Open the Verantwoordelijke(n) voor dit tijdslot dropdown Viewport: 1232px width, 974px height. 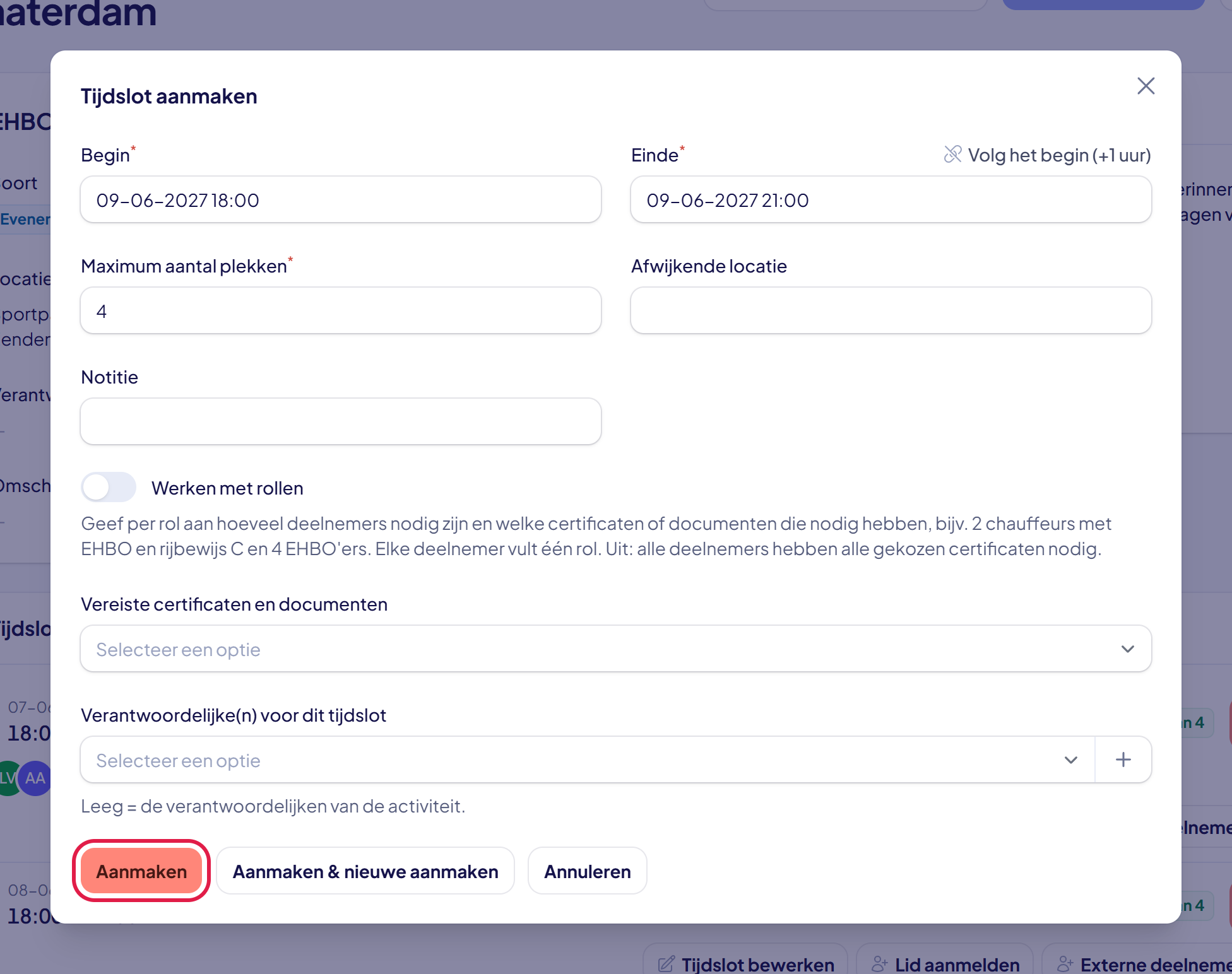pyautogui.click(x=587, y=760)
